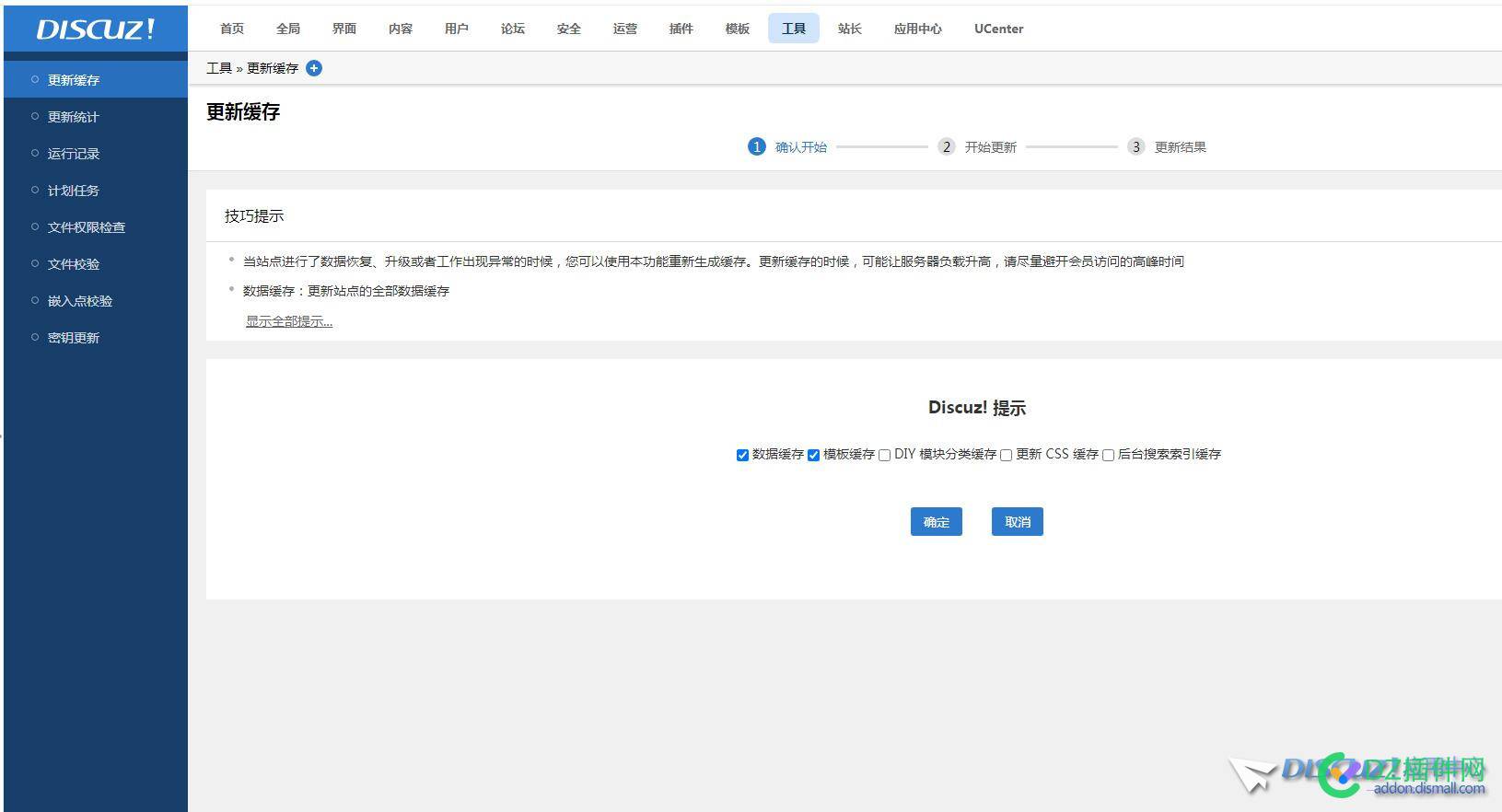Image resolution: width=1502 pixels, height=812 pixels.
Task: Open the 模板 top menu
Action: coord(738,29)
